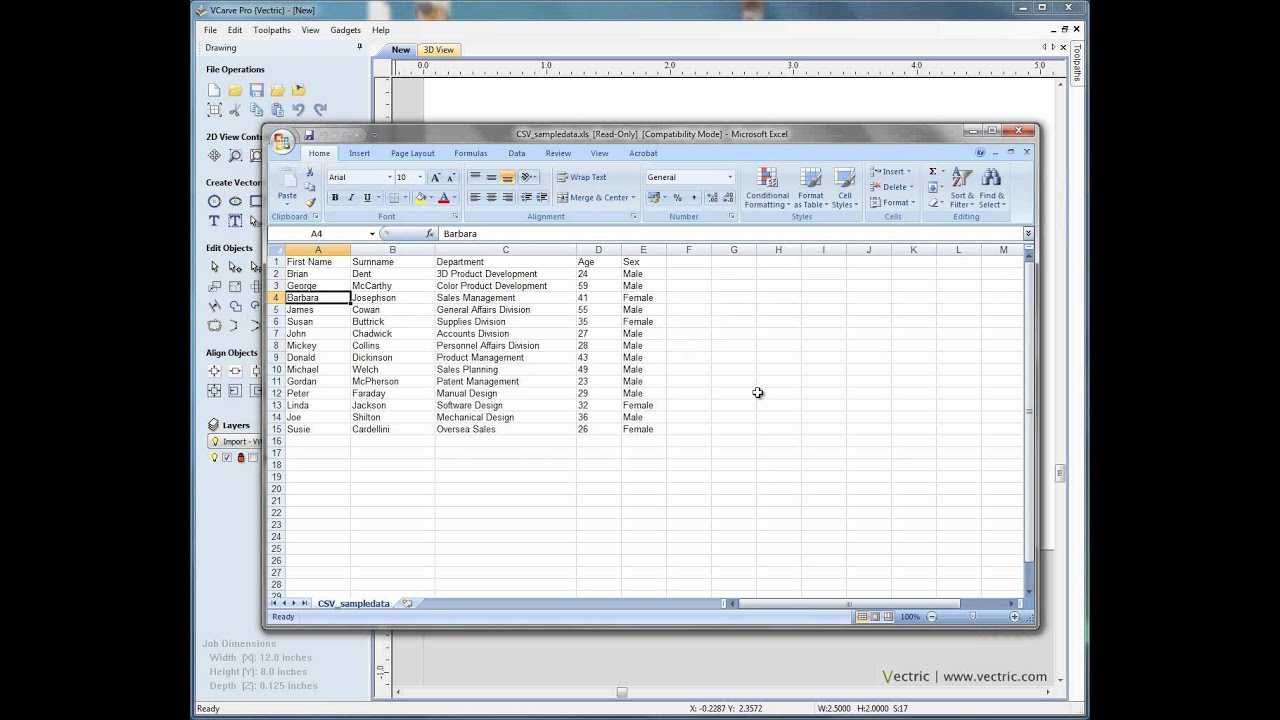Create a new file in VCarve

click(x=214, y=90)
